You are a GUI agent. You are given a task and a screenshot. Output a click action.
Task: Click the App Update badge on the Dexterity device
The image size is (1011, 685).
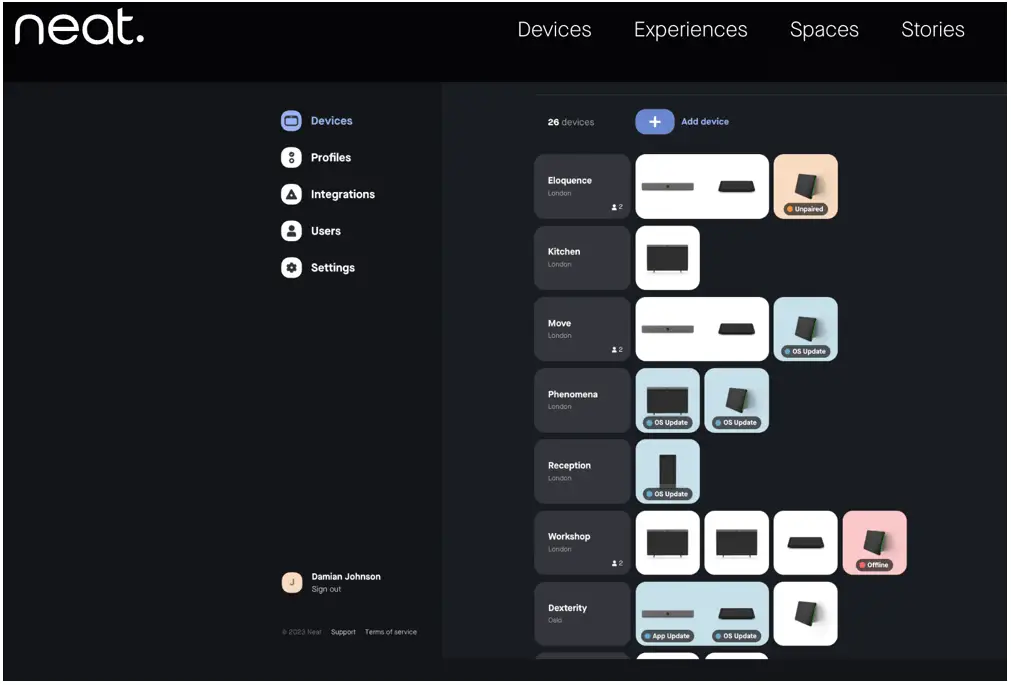pos(668,635)
